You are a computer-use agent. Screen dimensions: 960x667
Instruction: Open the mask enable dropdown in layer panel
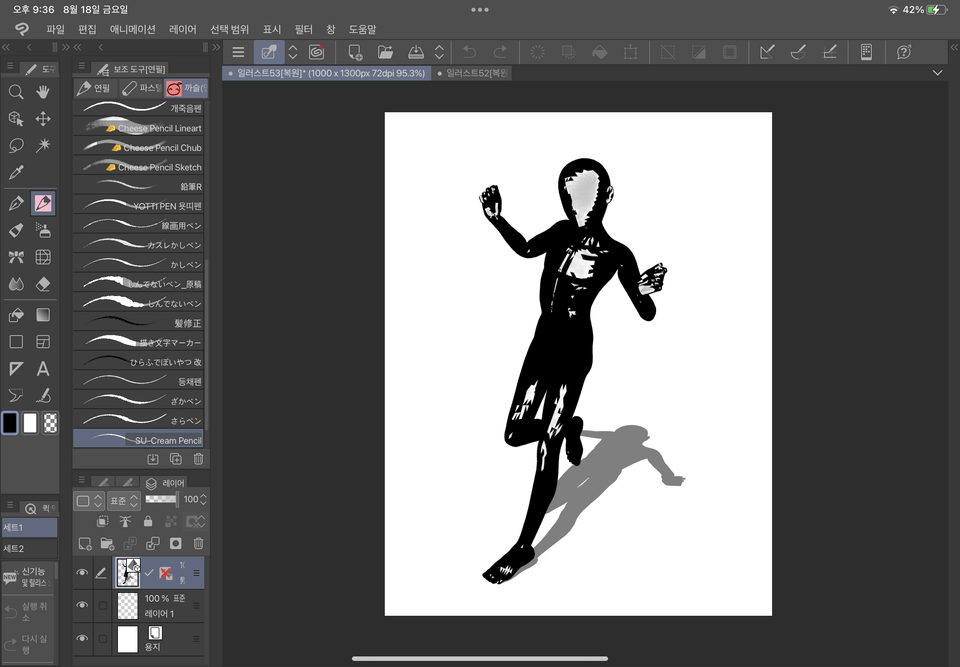(x=196, y=521)
